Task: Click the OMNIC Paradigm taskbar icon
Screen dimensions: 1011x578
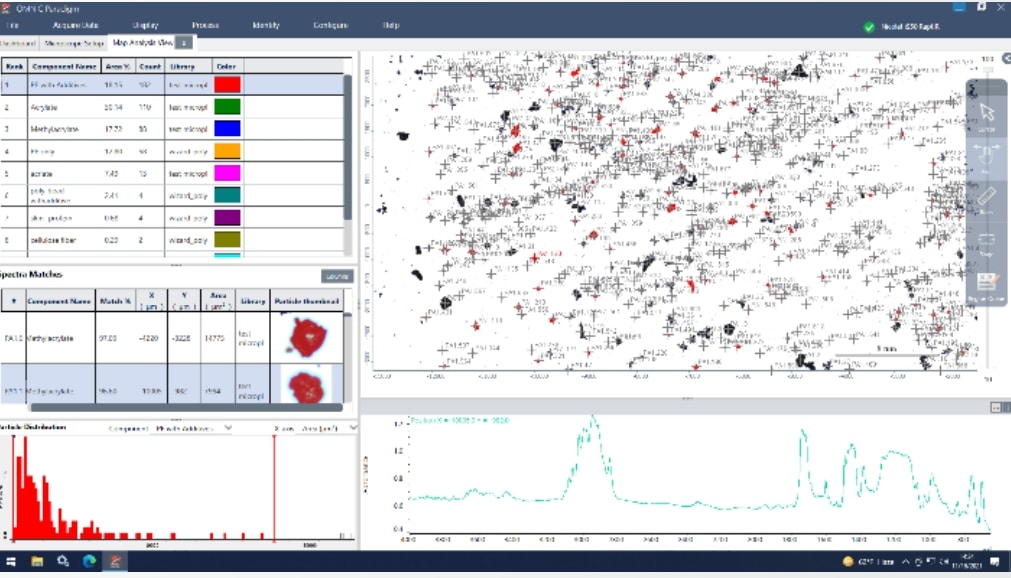Action: click(115, 561)
